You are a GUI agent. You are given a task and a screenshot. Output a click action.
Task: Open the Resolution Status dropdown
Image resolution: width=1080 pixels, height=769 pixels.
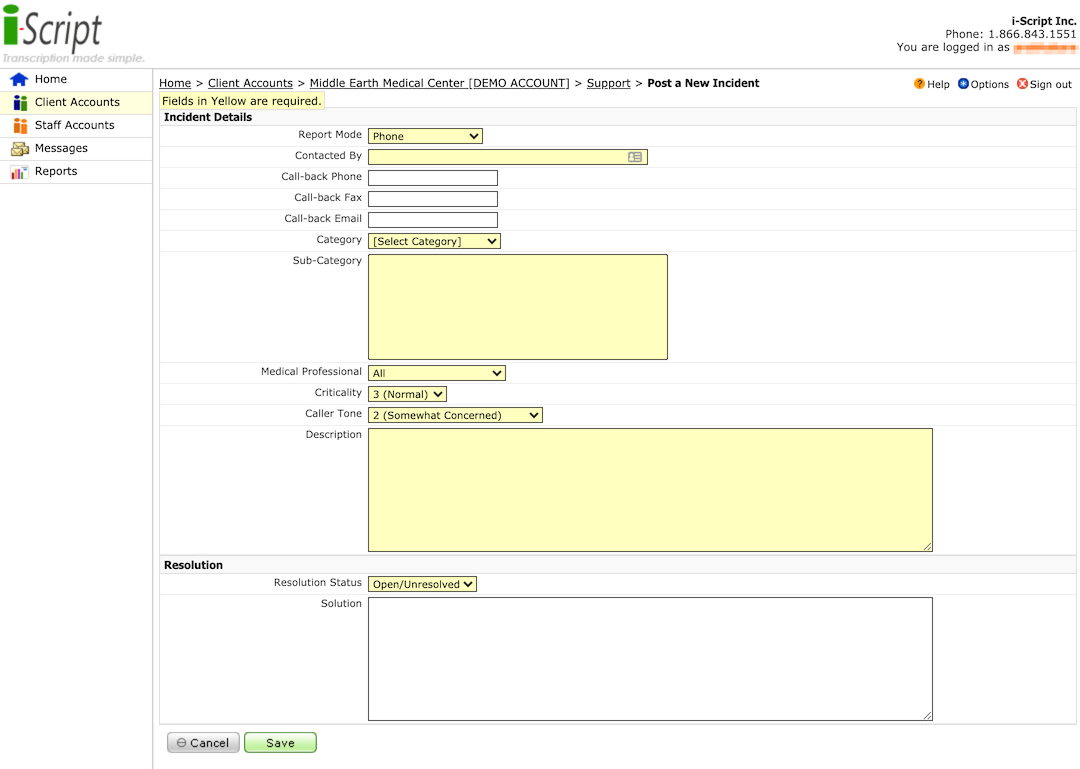(x=422, y=583)
